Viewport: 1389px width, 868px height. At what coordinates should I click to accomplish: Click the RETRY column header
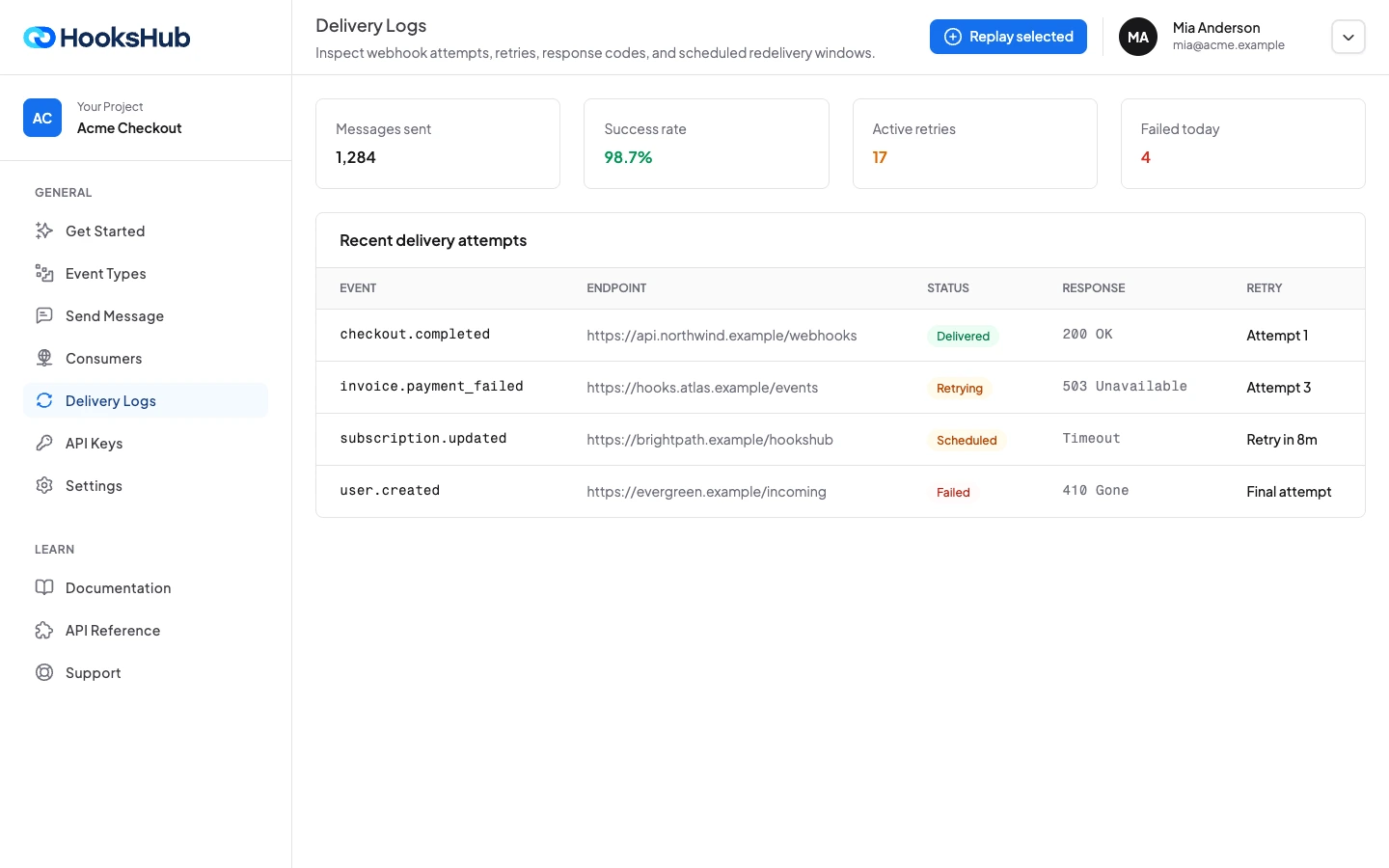(x=1265, y=288)
